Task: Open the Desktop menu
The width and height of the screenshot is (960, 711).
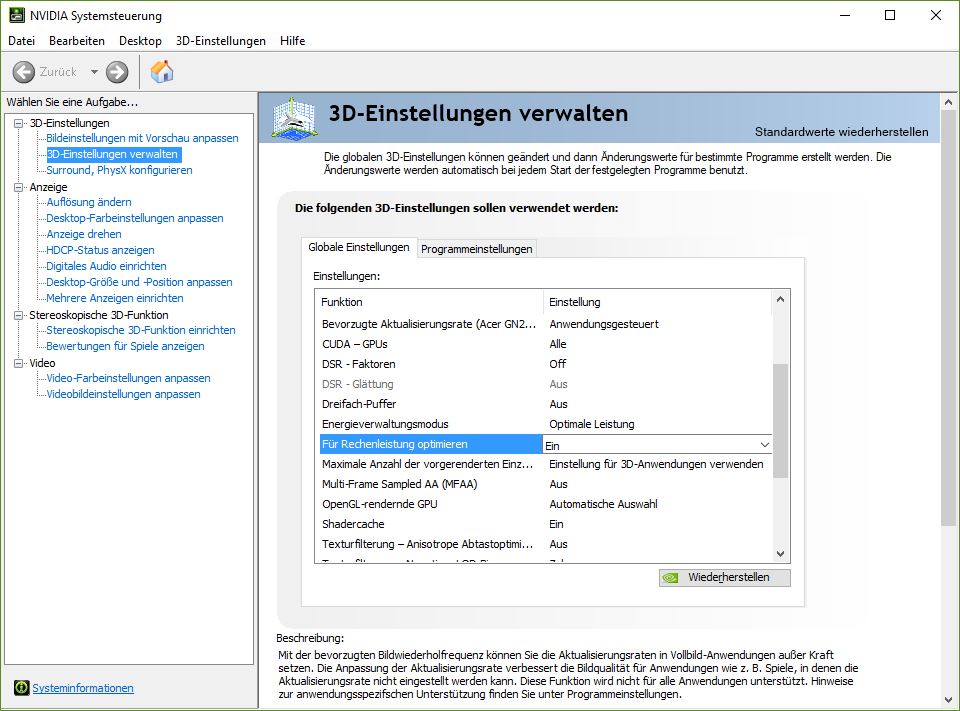Action: click(x=140, y=40)
